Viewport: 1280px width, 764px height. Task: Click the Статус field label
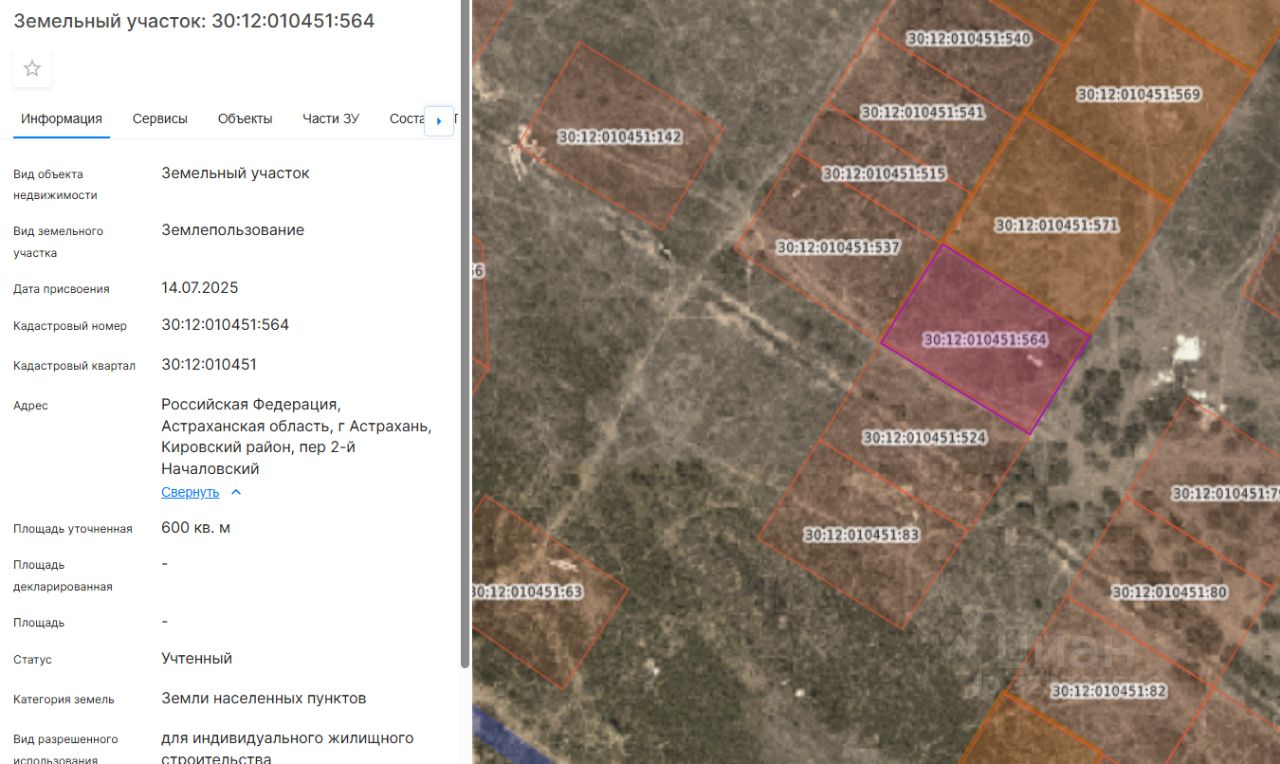click(x=32, y=660)
